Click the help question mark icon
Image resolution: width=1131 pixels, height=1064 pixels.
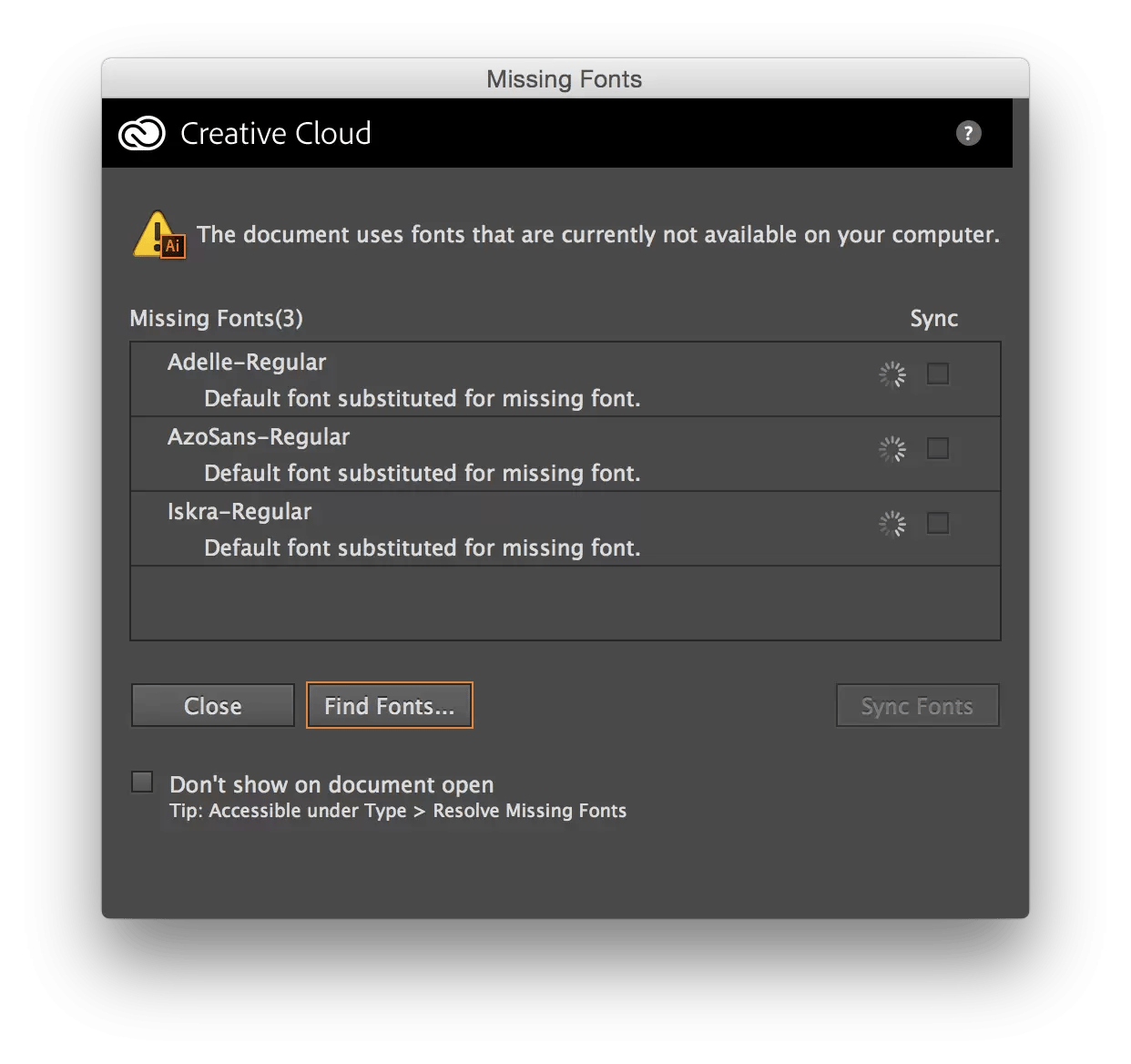coord(968,133)
